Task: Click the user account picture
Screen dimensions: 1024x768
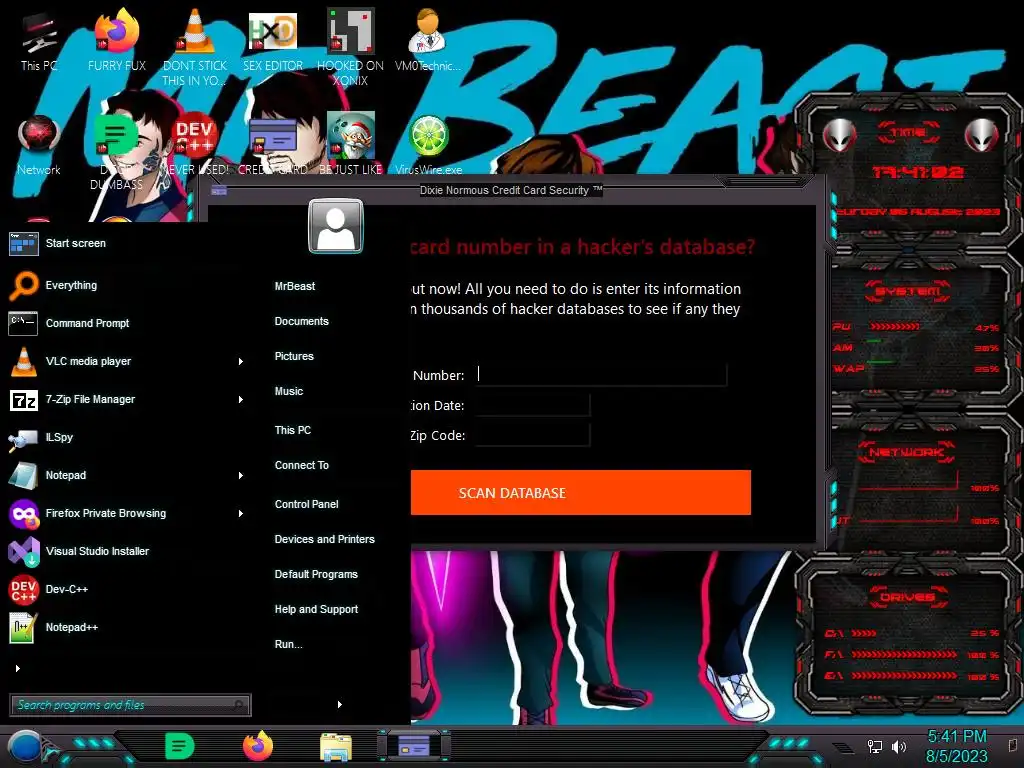Action: [336, 226]
